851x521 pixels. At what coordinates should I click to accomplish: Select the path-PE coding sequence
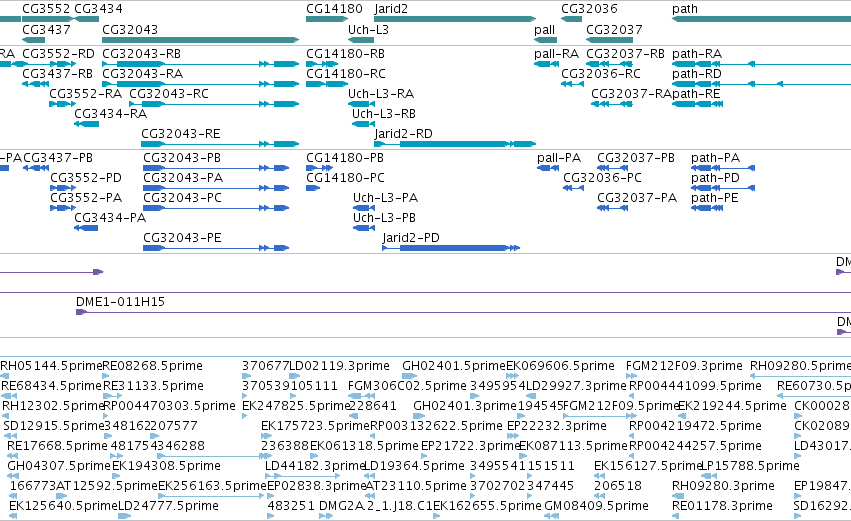(715, 198)
